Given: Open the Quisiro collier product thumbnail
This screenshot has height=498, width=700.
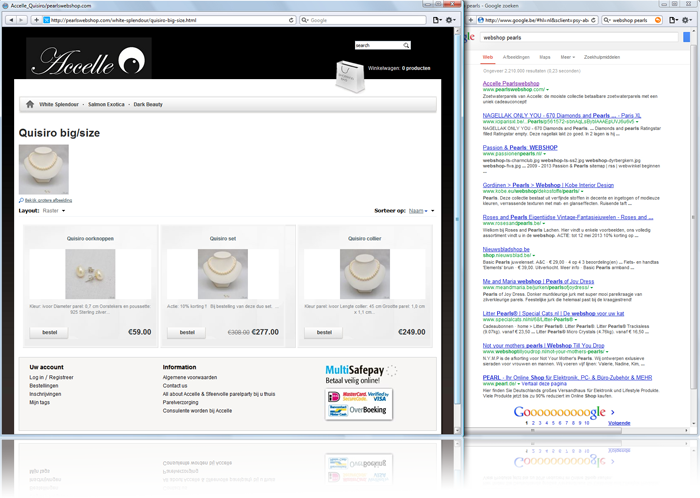Looking at the screenshot, I should pos(365,274).
